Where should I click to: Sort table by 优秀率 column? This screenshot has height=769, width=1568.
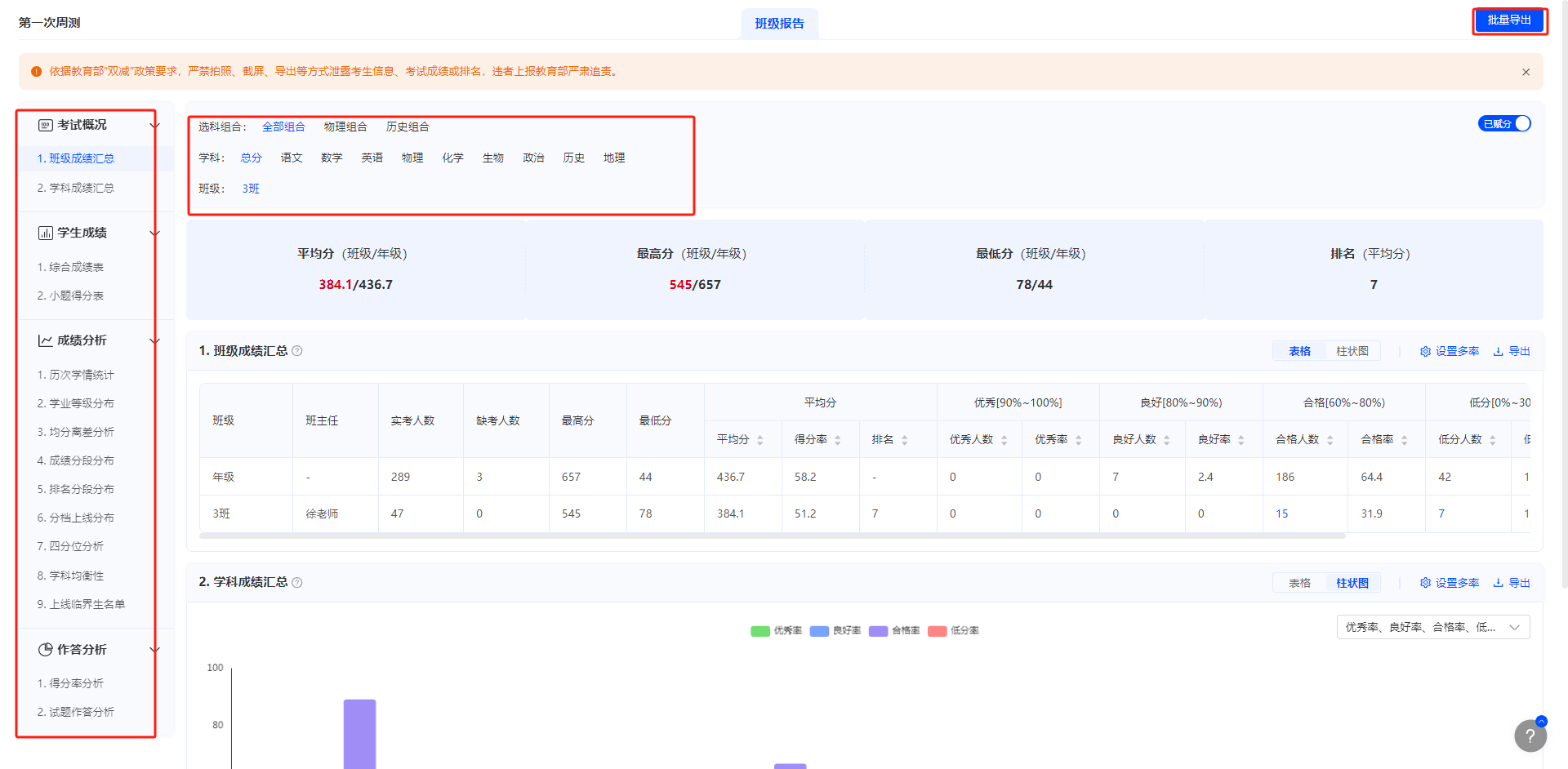(x=1078, y=440)
